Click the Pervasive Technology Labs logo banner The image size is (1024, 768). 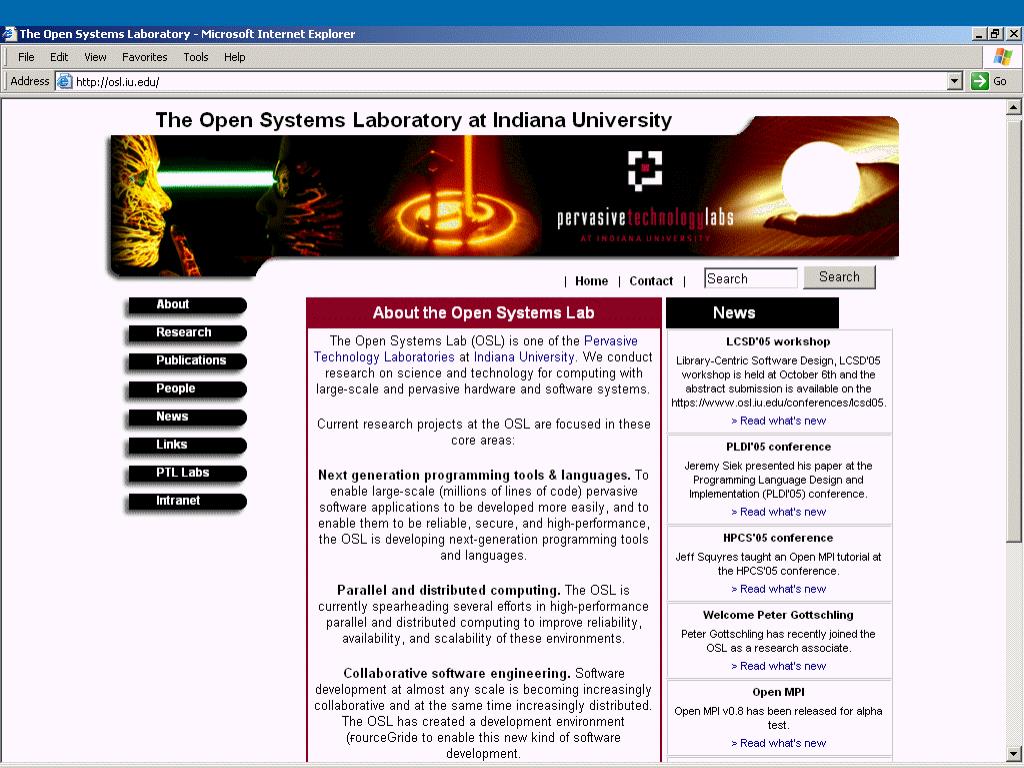click(x=645, y=196)
